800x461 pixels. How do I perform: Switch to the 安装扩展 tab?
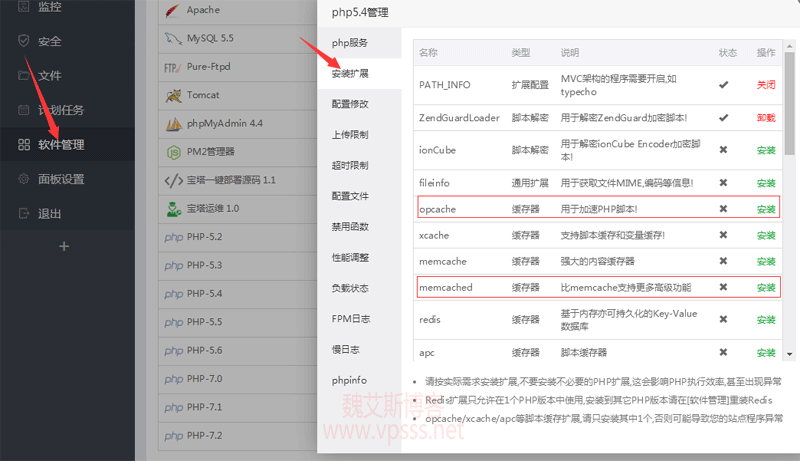pyautogui.click(x=350, y=74)
